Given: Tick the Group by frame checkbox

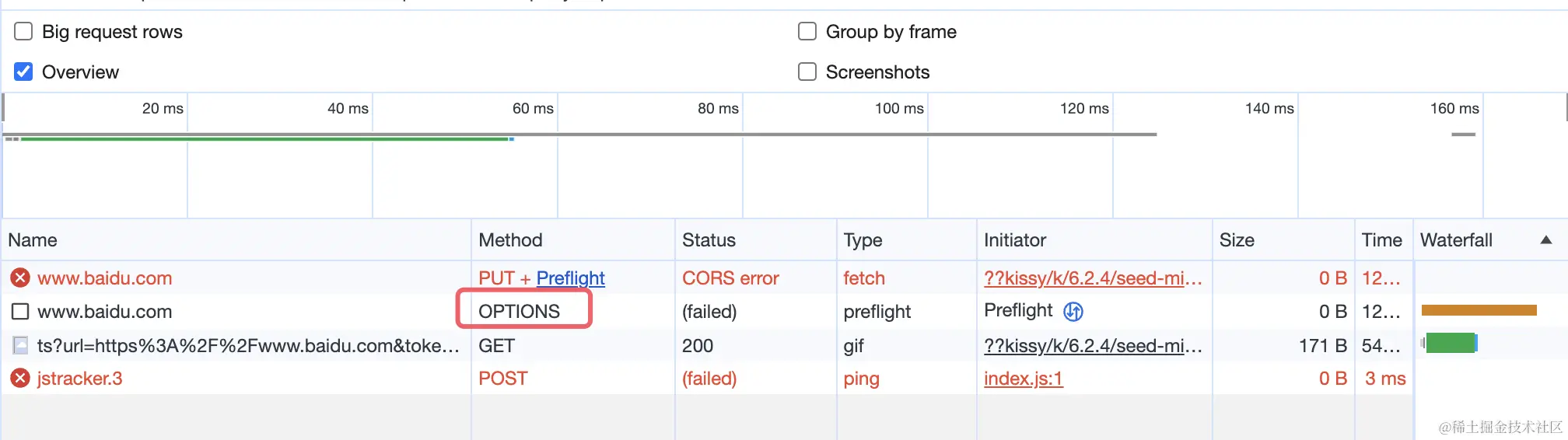Looking at the screenshot, I should click(x=807, y=31).
